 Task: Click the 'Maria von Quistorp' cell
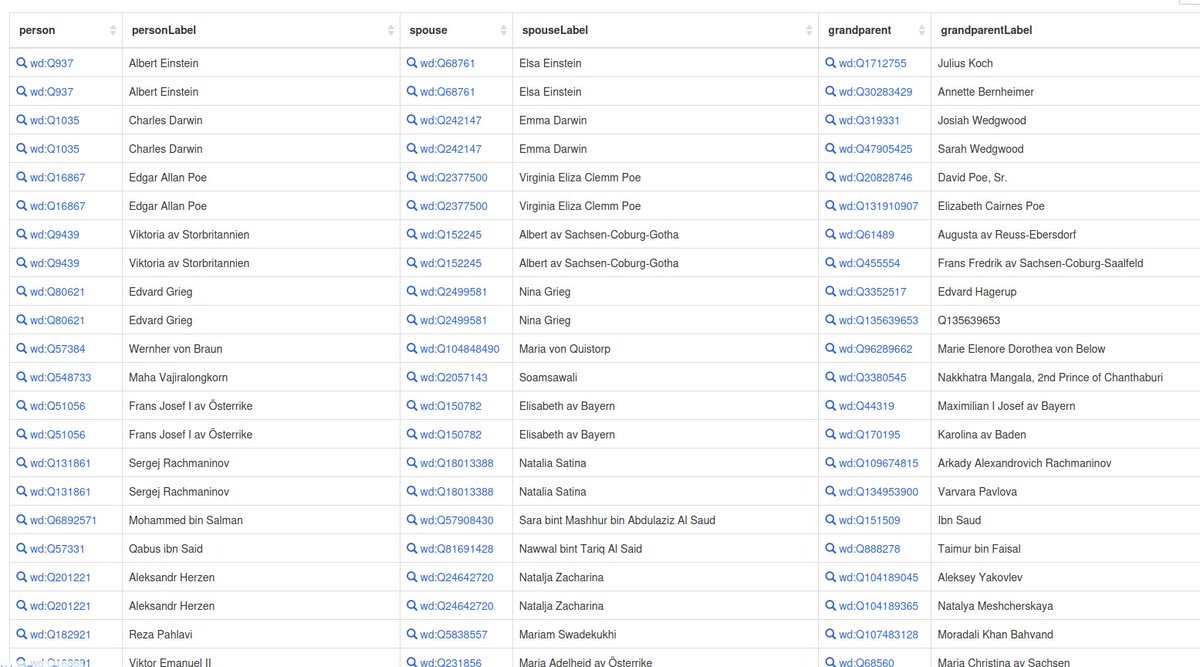[665, 348]
